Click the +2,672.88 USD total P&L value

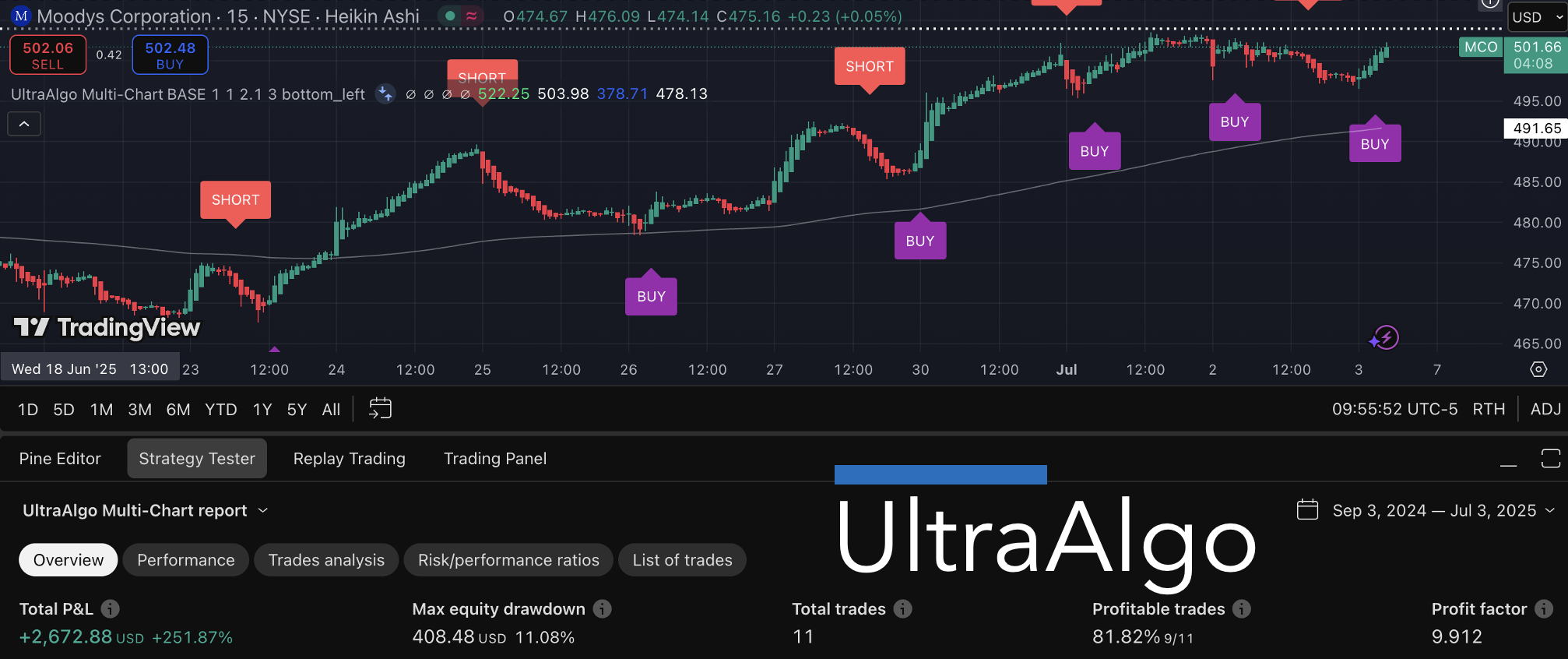[82, 637]
